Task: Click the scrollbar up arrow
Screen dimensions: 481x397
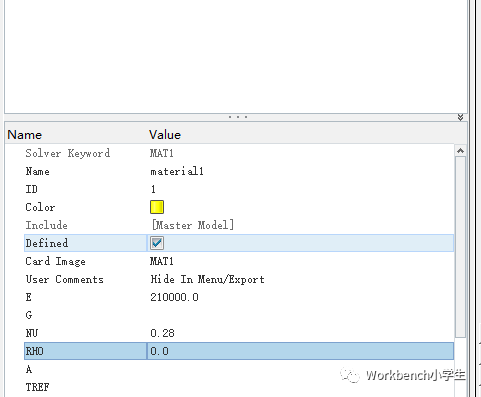Action: coord(460,151)
